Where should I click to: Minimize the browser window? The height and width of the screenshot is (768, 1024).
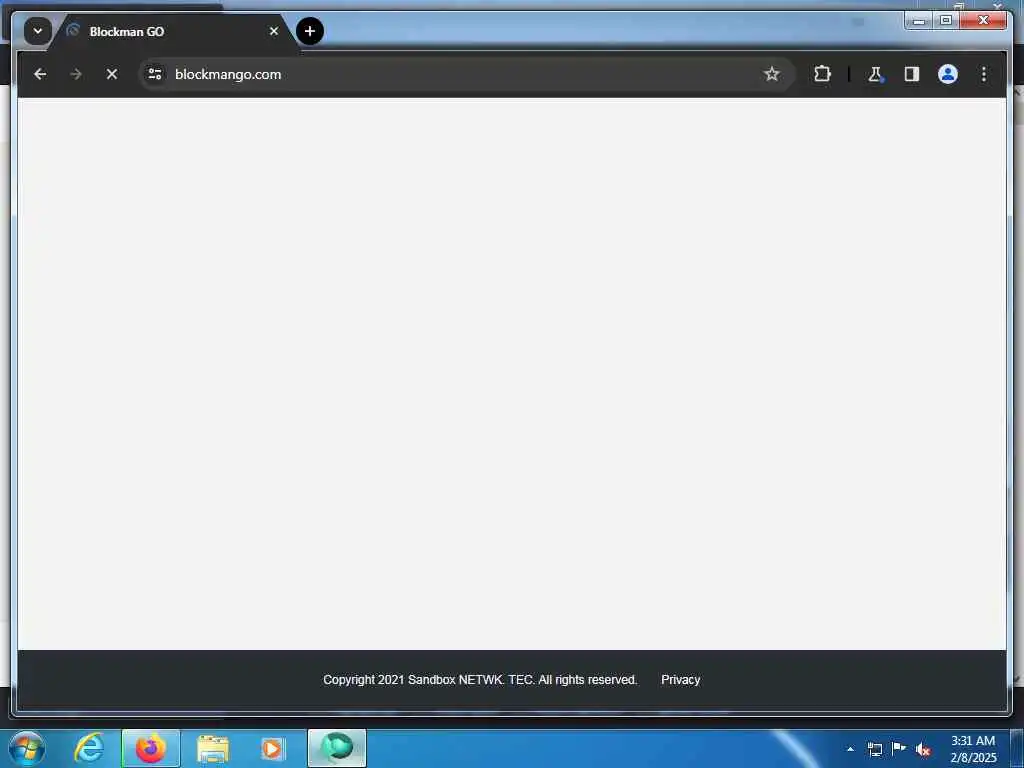click(x=919, y=21)
